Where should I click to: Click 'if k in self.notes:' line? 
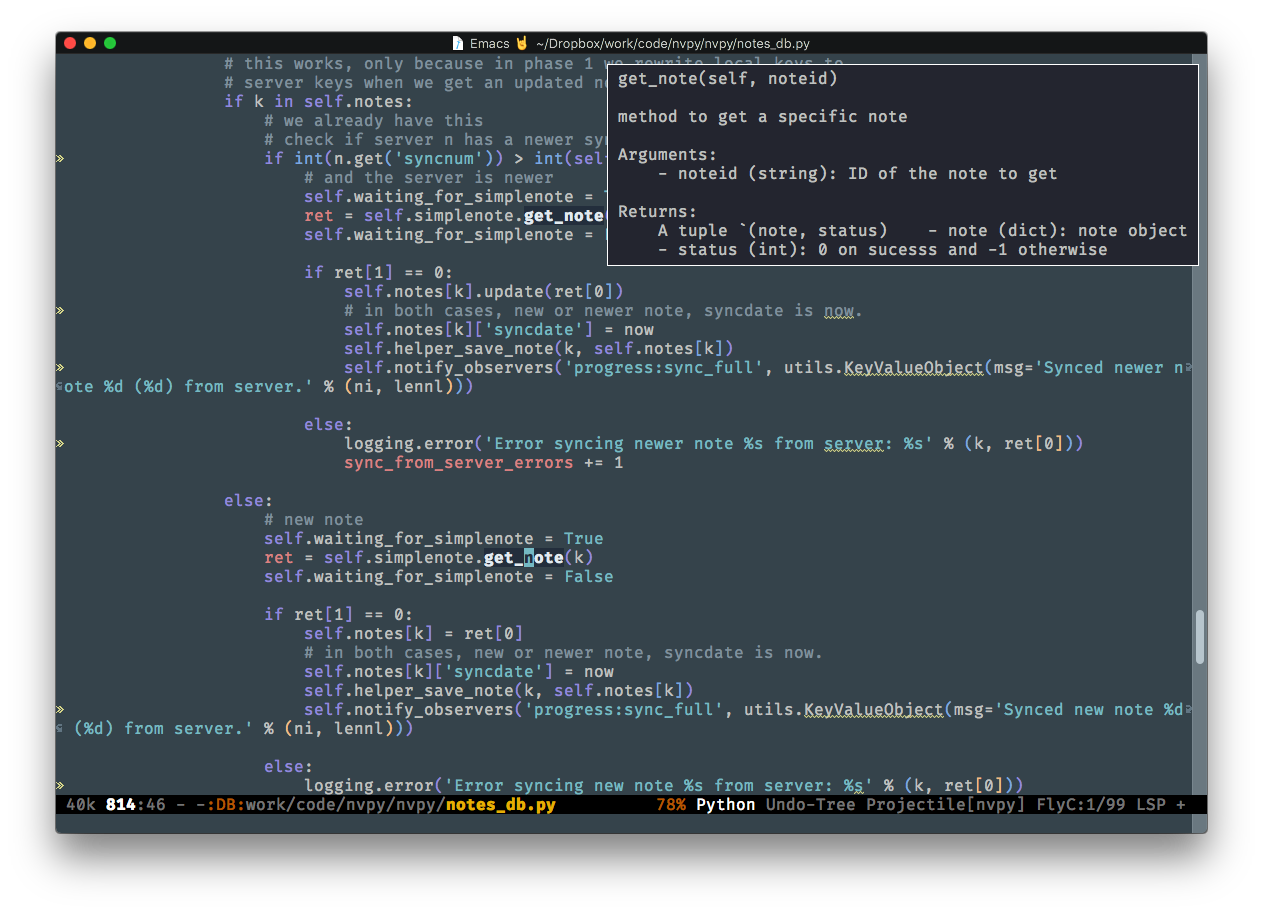pos(319,101)
